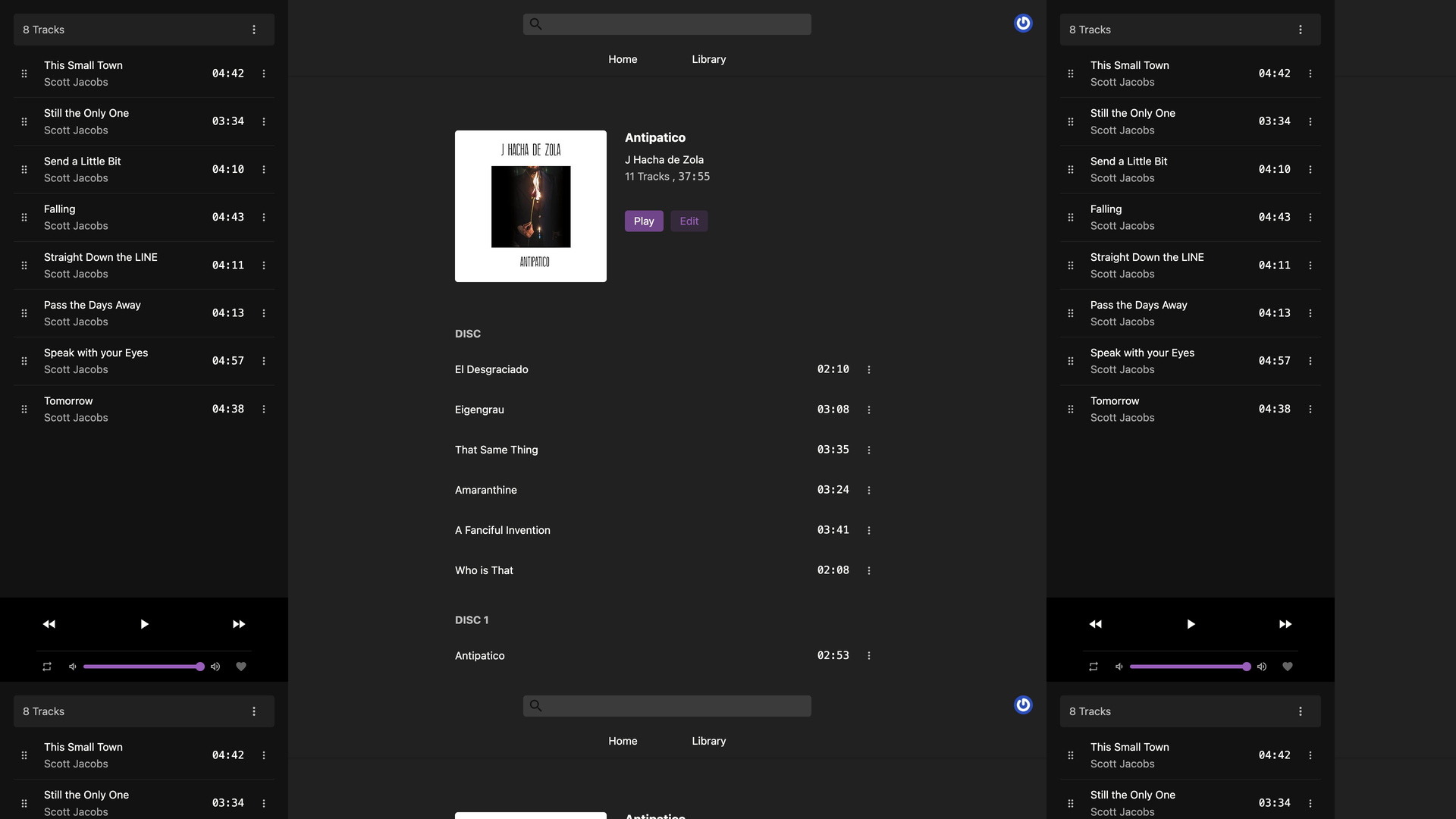Select the Who is That track title
This screenshot has width=1456, height=819.
484,570
